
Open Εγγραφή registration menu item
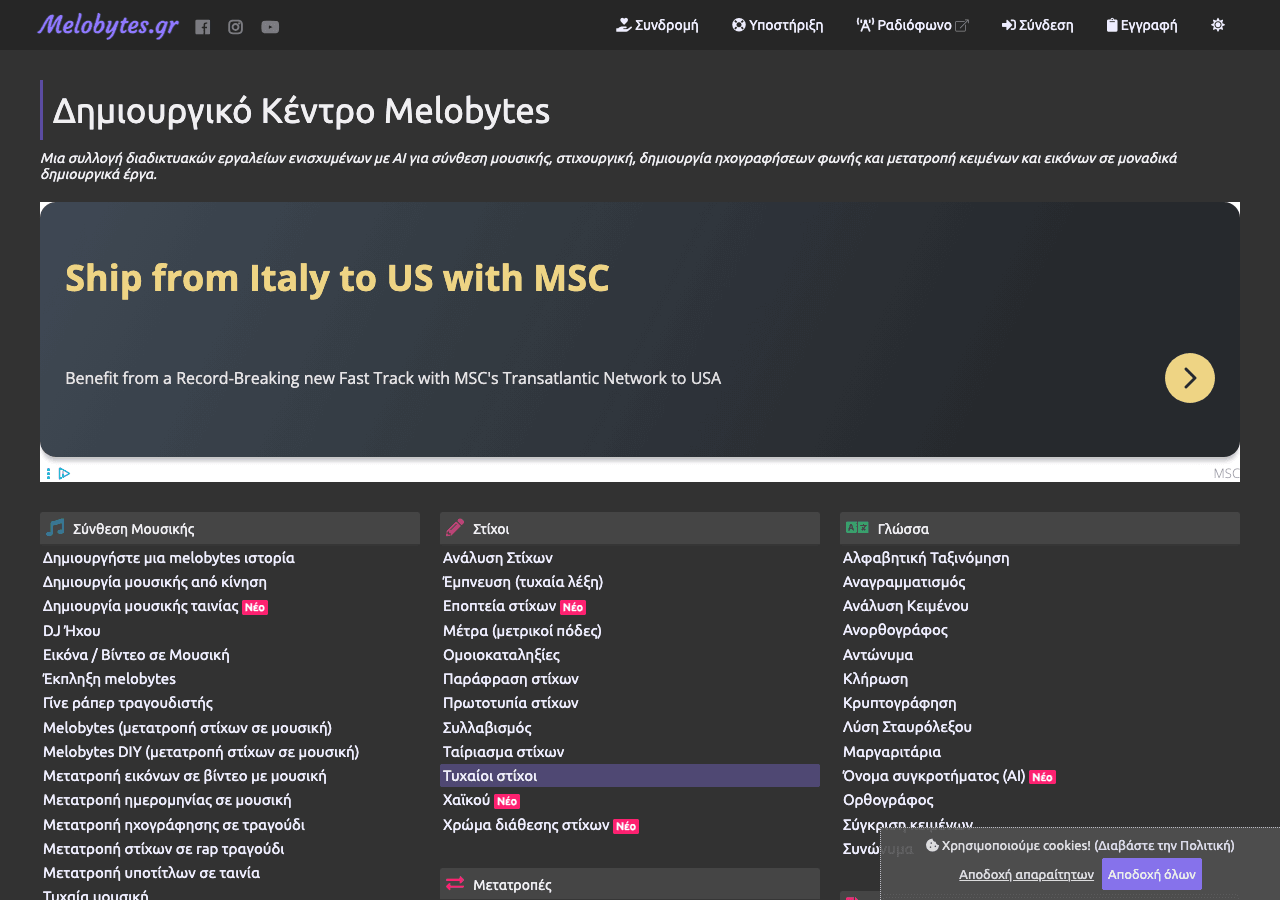point(1141,25)
